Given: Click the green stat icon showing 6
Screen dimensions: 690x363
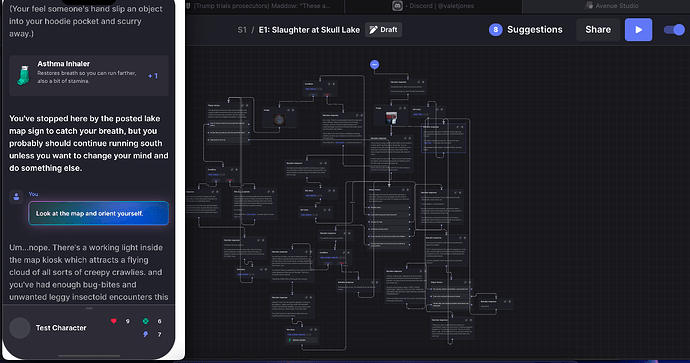Looking at the screenshot, I should pos(146,321).
